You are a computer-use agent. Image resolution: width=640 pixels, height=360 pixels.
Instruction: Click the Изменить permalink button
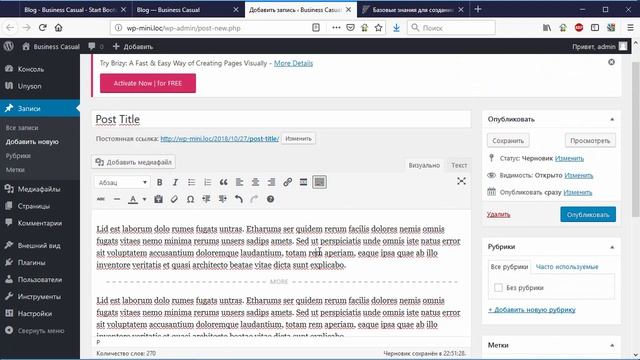pos(298,138)
